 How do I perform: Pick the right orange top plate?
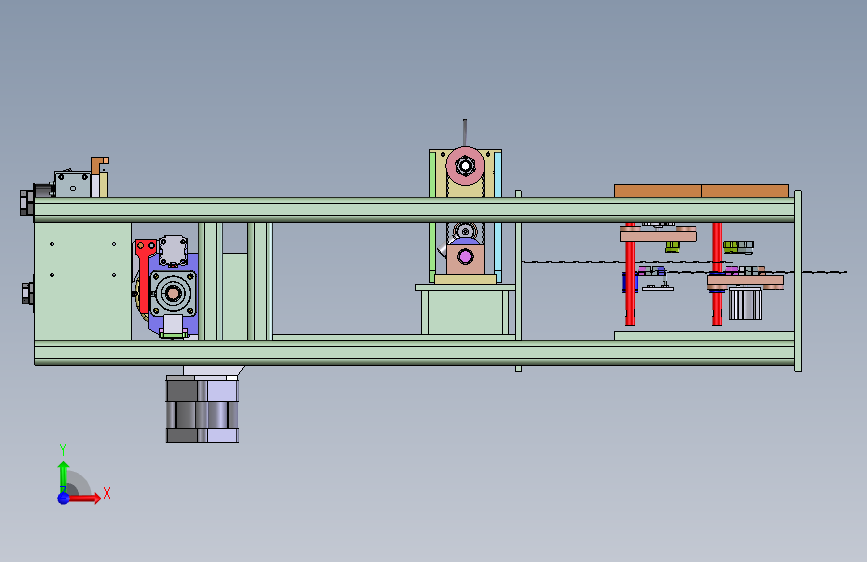(x=745, y=191)
